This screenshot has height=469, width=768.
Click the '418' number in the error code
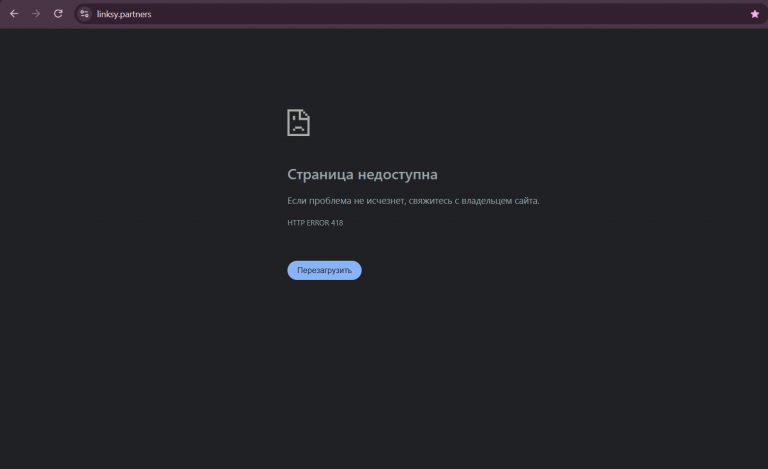click(x=337, y=223)
